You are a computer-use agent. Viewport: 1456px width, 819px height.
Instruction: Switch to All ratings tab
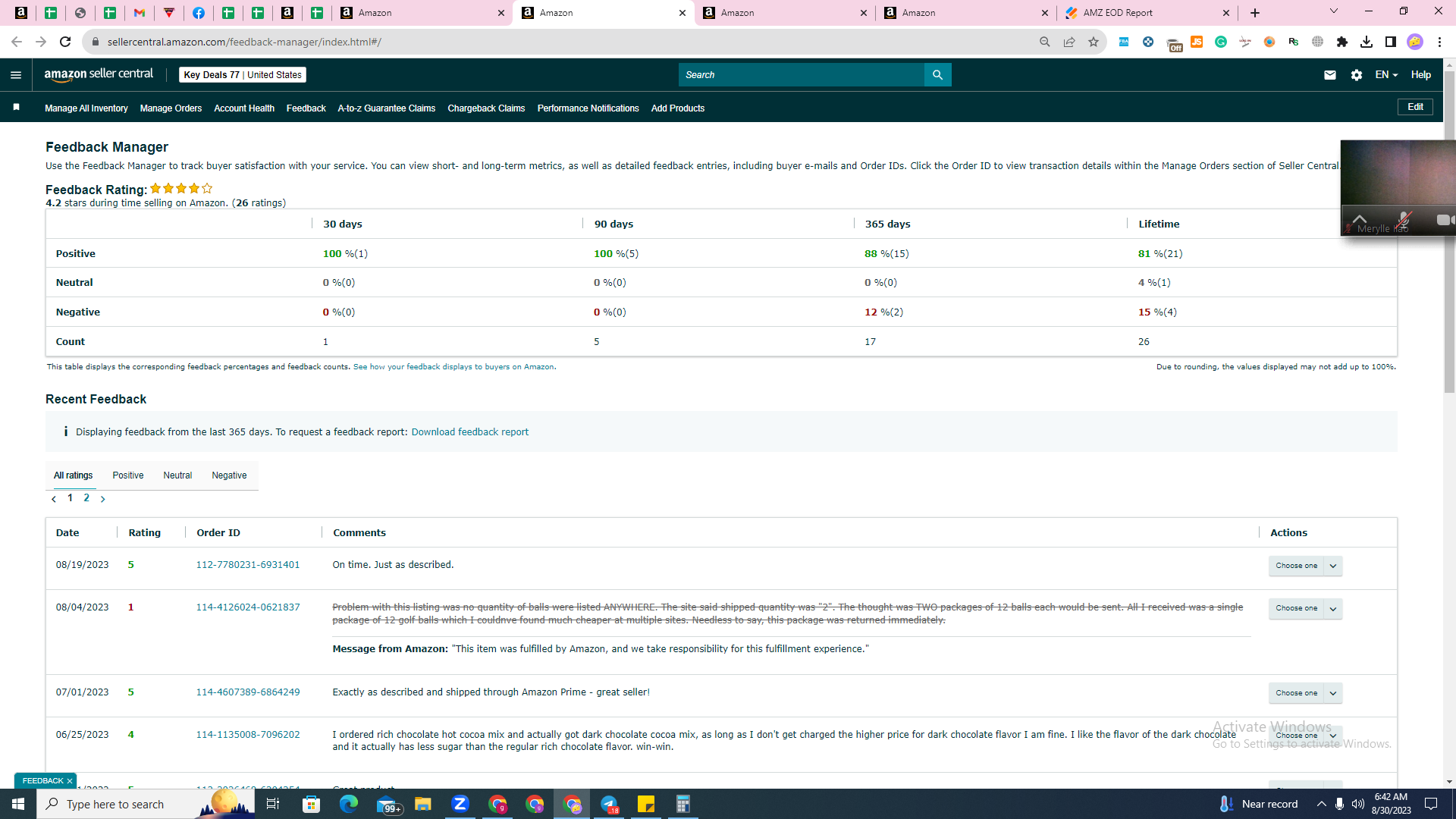pos(73,475)
